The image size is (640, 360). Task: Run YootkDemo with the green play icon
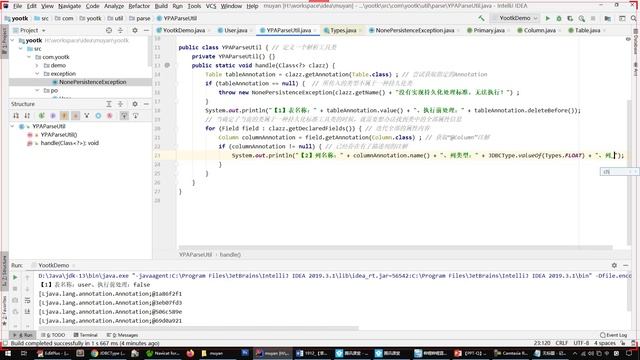pyautogui.click(x=548, y=18)
